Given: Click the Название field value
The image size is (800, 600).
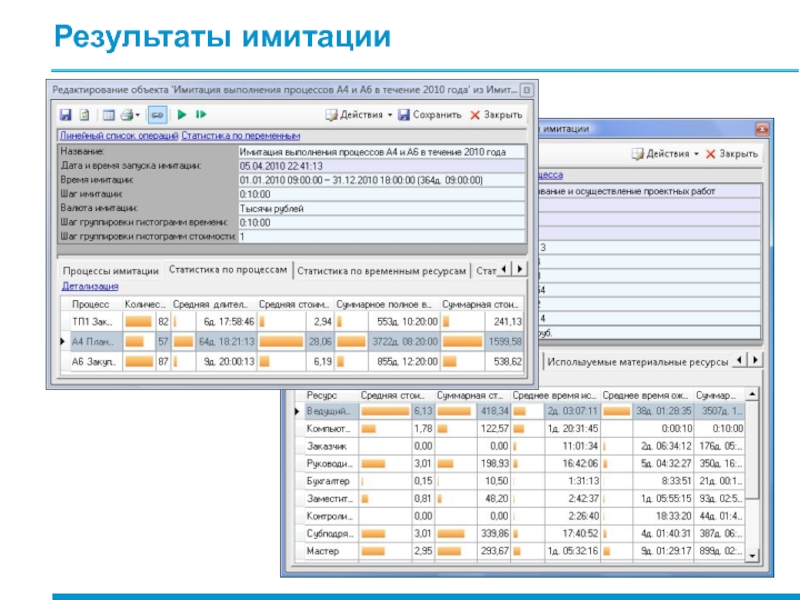Looking at the screenshot, I should [x=382, y=152].
